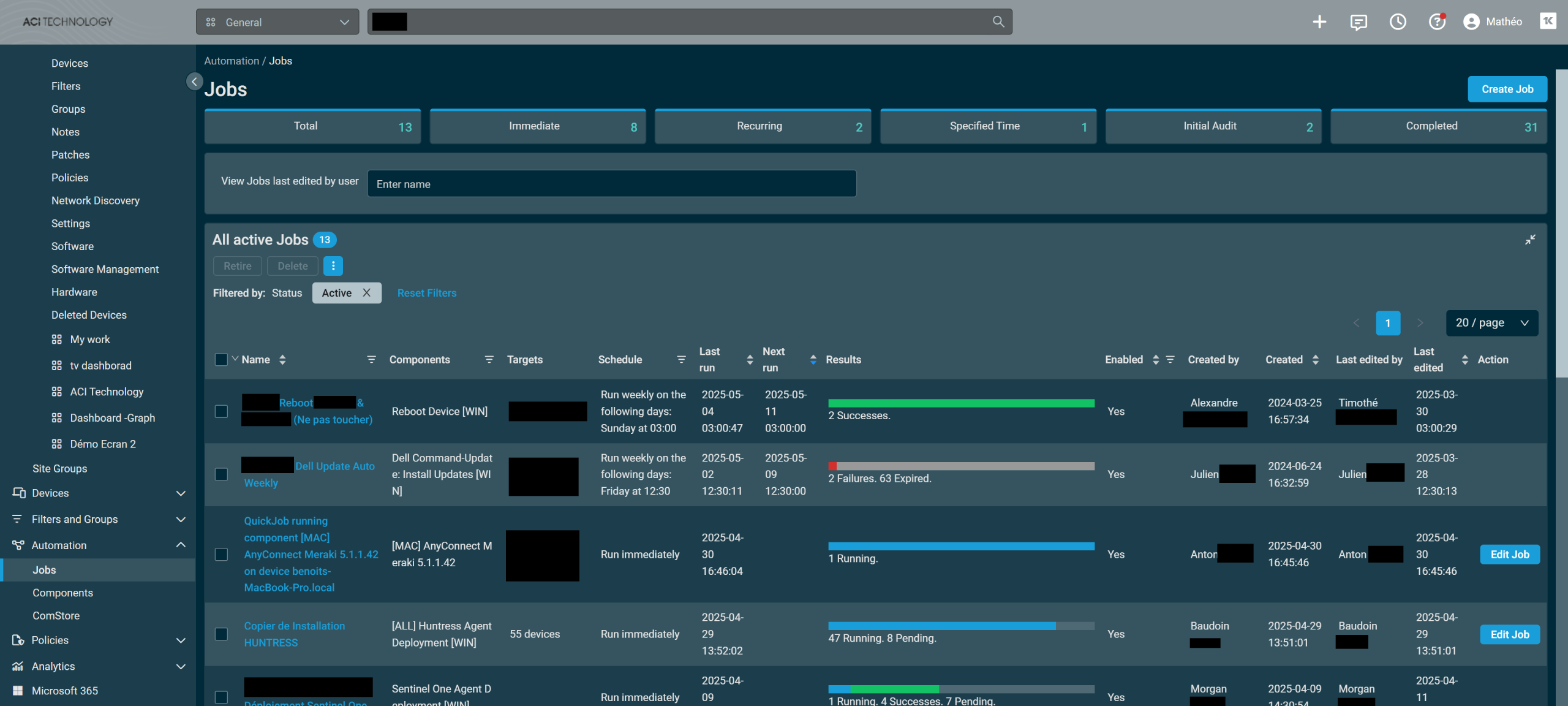Click Reset Filters link
This screenshot has height=706, width=1568.
click(427, 293)
